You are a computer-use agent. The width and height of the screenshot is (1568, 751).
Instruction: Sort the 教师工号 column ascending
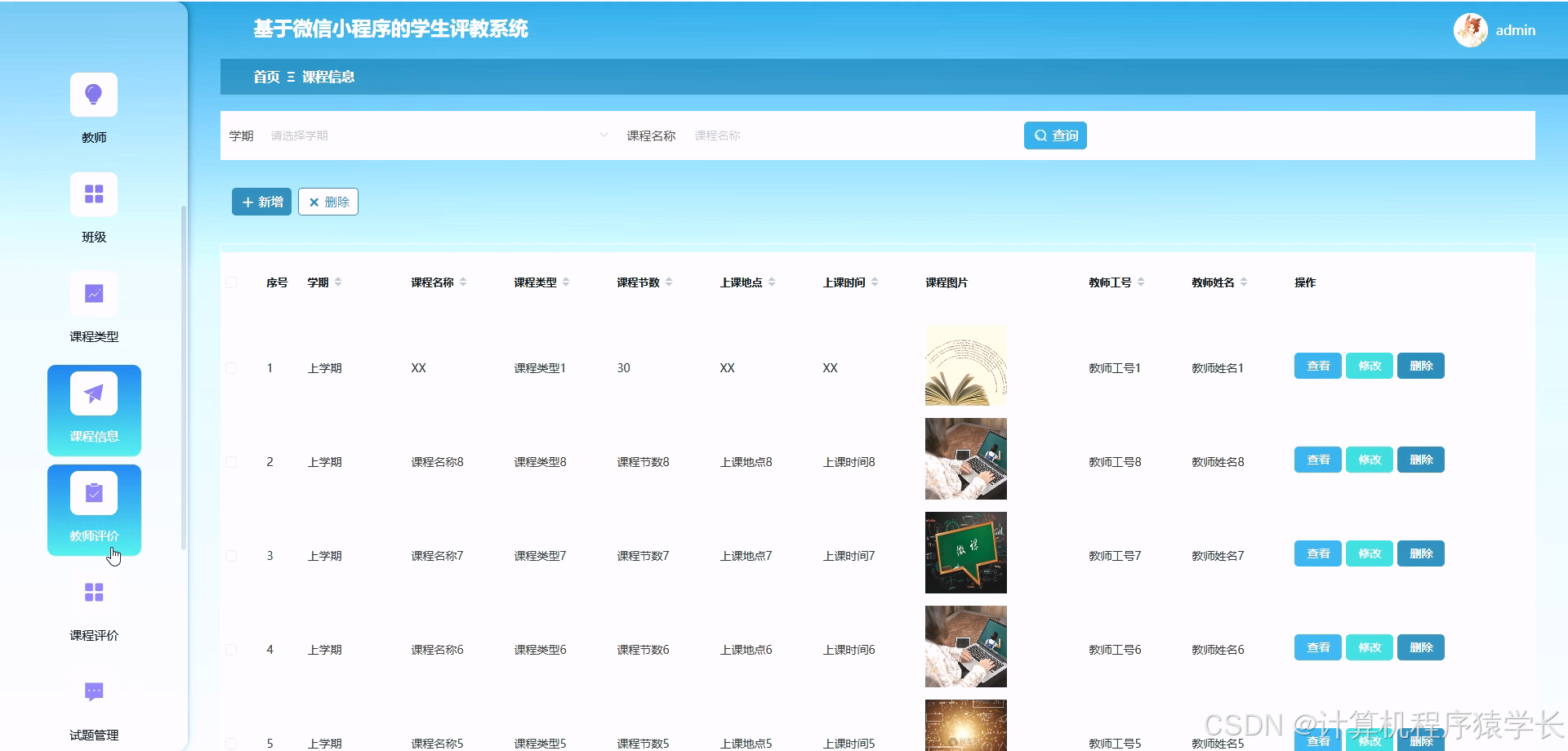click(x=1142, y=278)
